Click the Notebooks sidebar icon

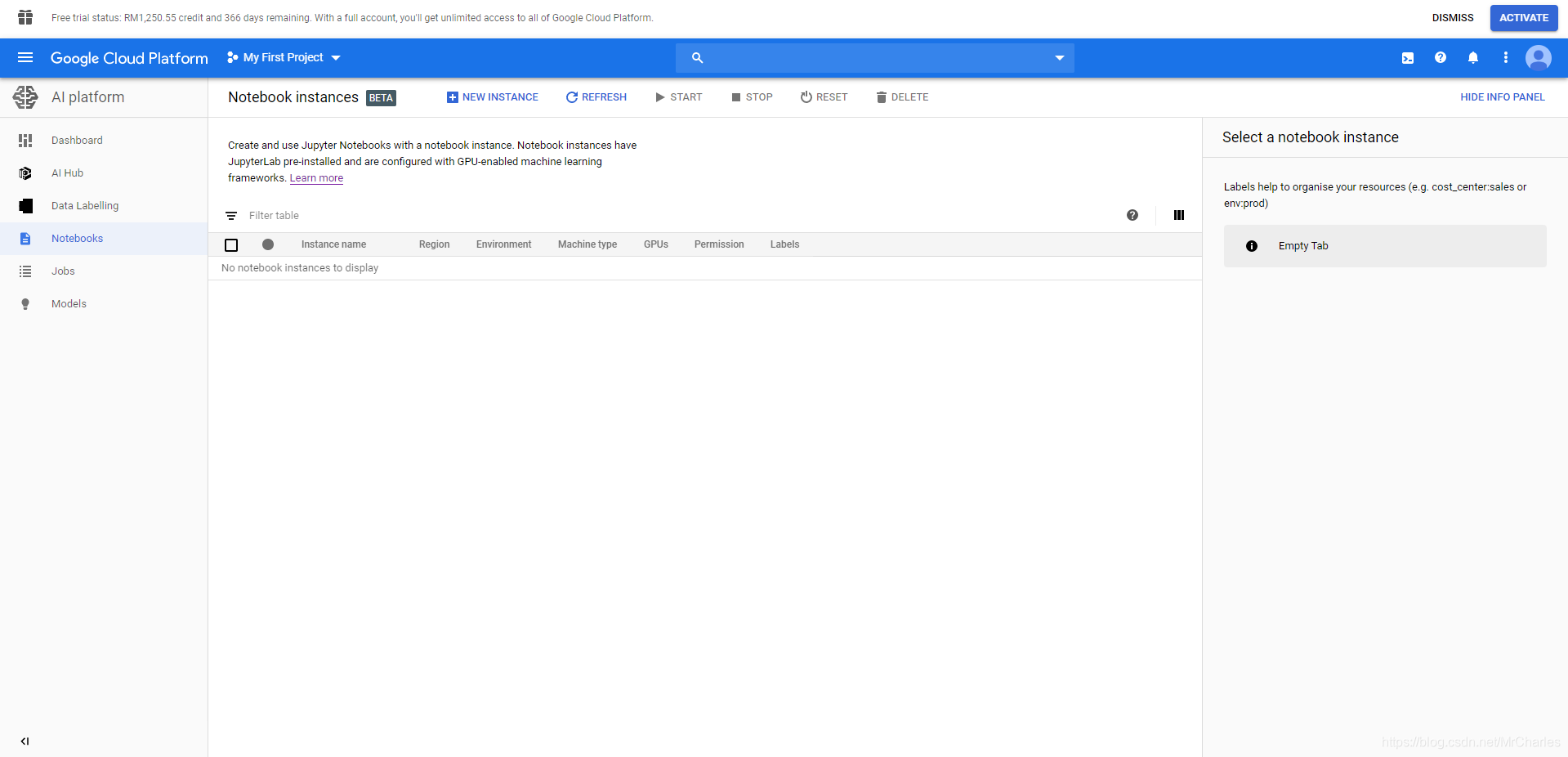point(25,239)
